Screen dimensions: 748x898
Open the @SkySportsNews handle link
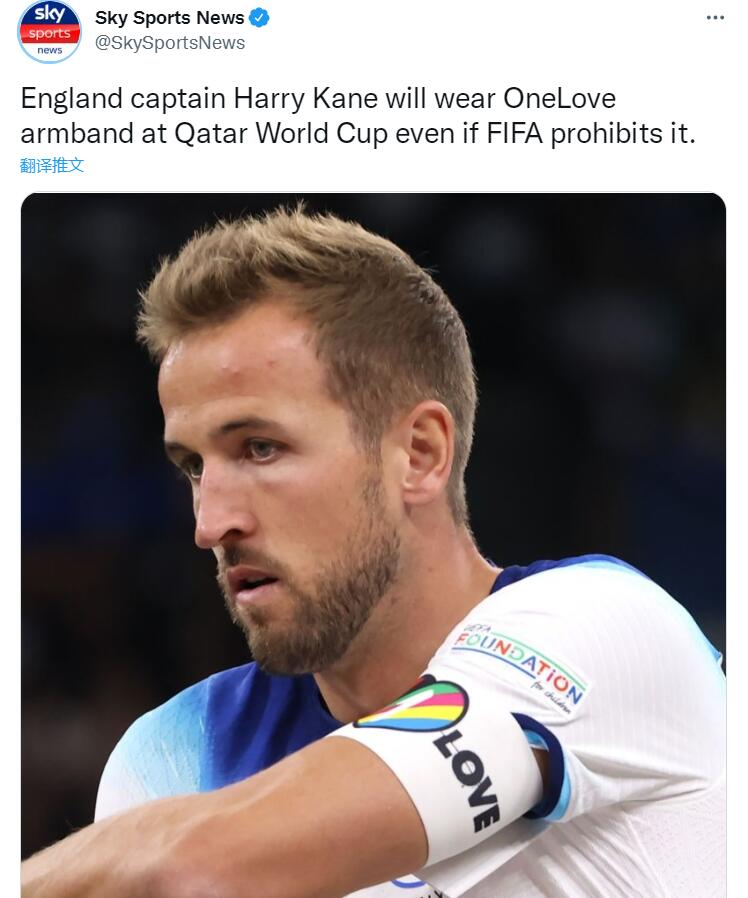pyautogui.click(x=170, y=43)
